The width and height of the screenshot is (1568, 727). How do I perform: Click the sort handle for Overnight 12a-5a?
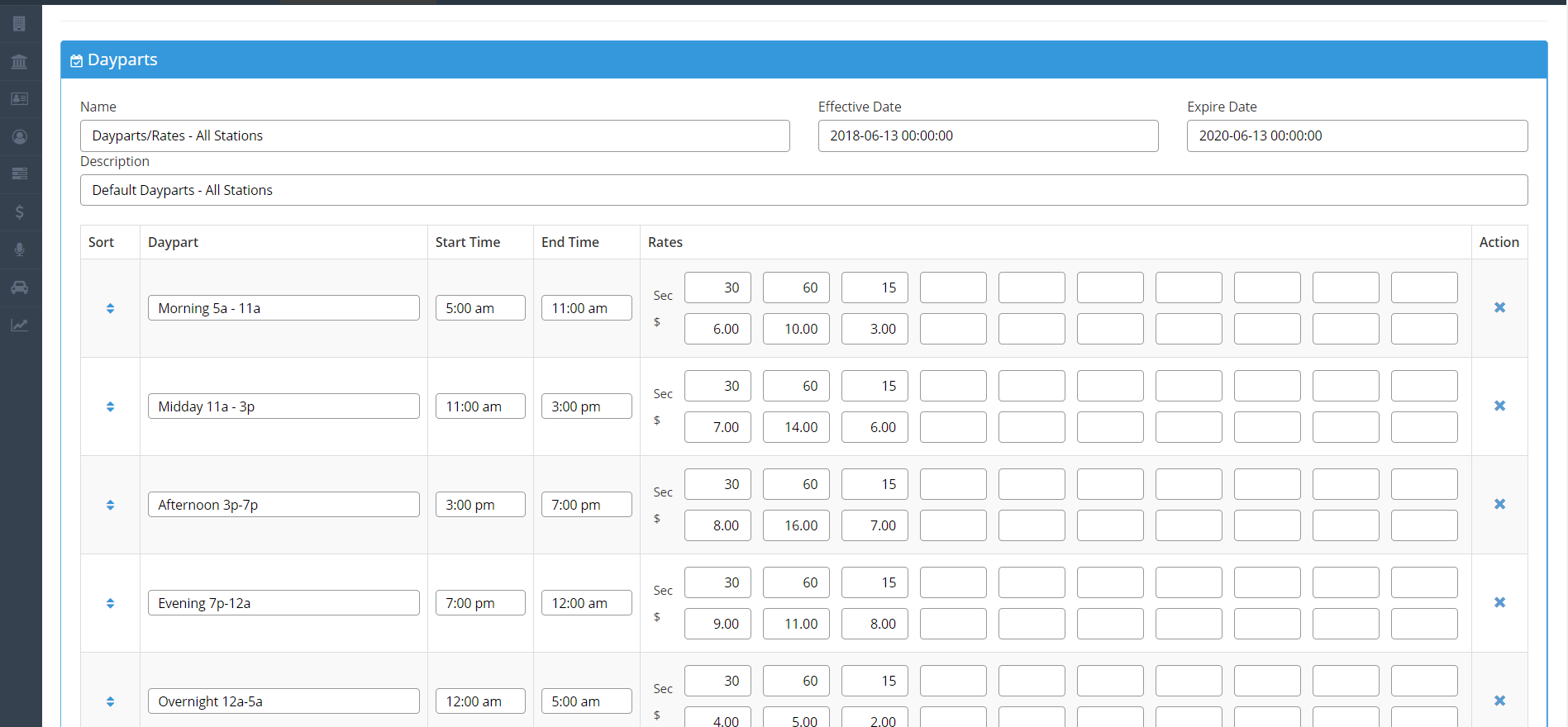tap(110, 701)
